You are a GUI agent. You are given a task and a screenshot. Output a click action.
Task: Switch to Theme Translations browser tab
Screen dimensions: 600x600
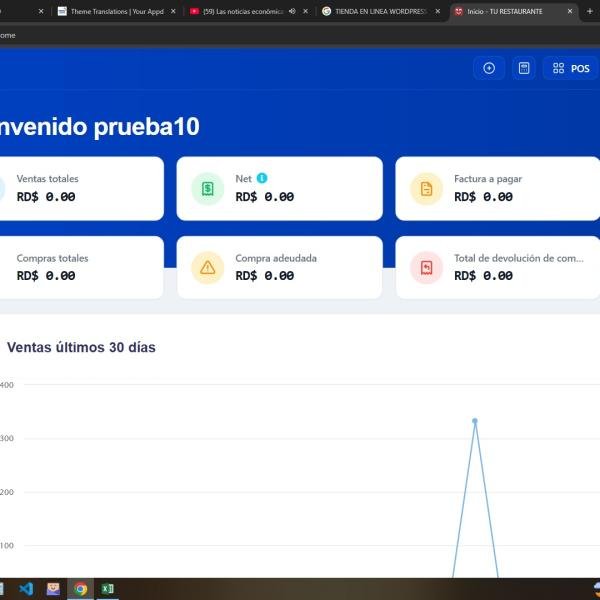[110, 11]
